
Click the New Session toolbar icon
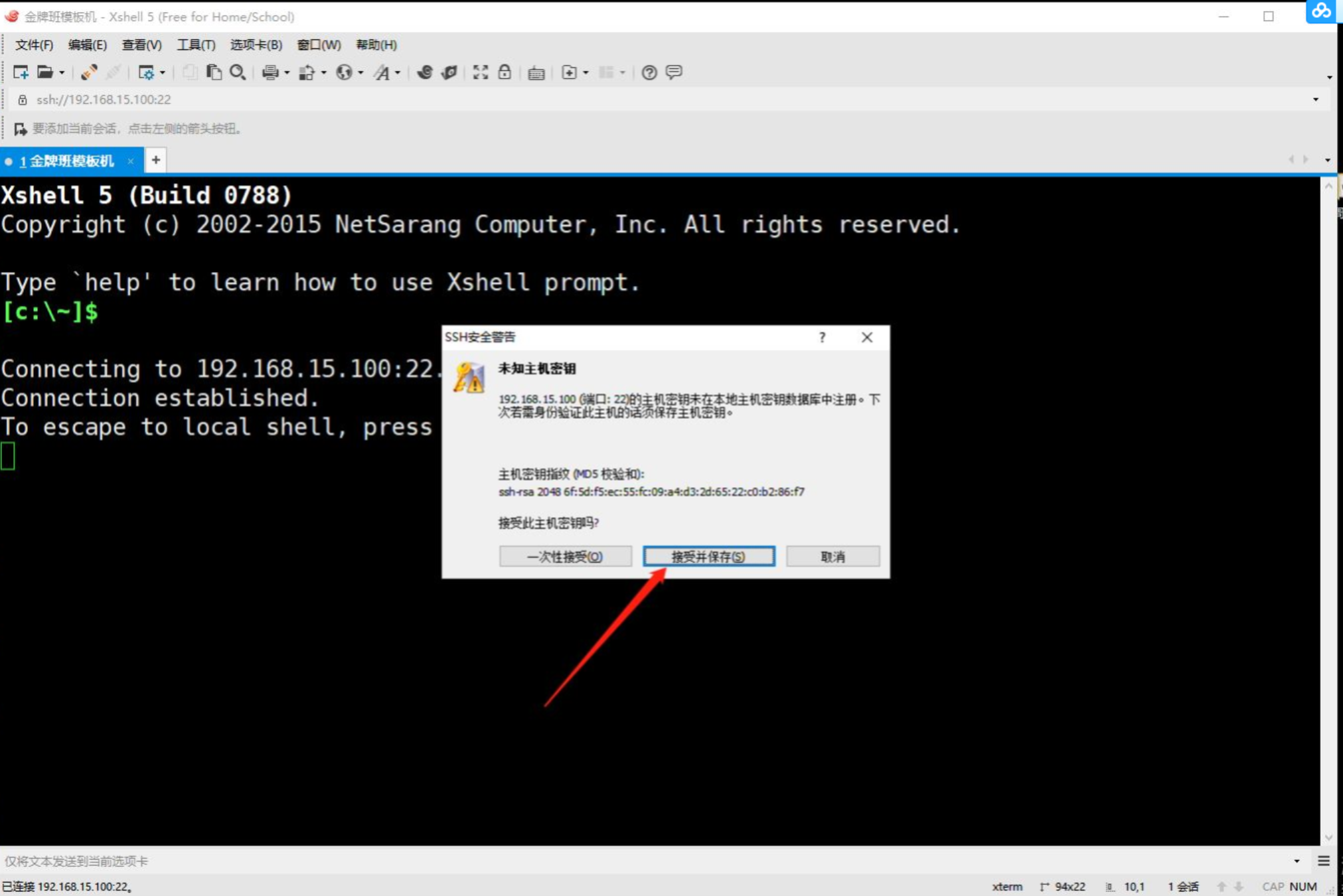pos(21,72)
